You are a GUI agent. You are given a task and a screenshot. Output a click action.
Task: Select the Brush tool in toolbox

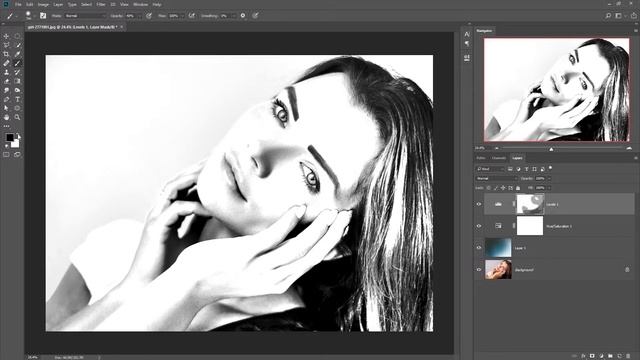pyautogui.click(x=18, y=63)
